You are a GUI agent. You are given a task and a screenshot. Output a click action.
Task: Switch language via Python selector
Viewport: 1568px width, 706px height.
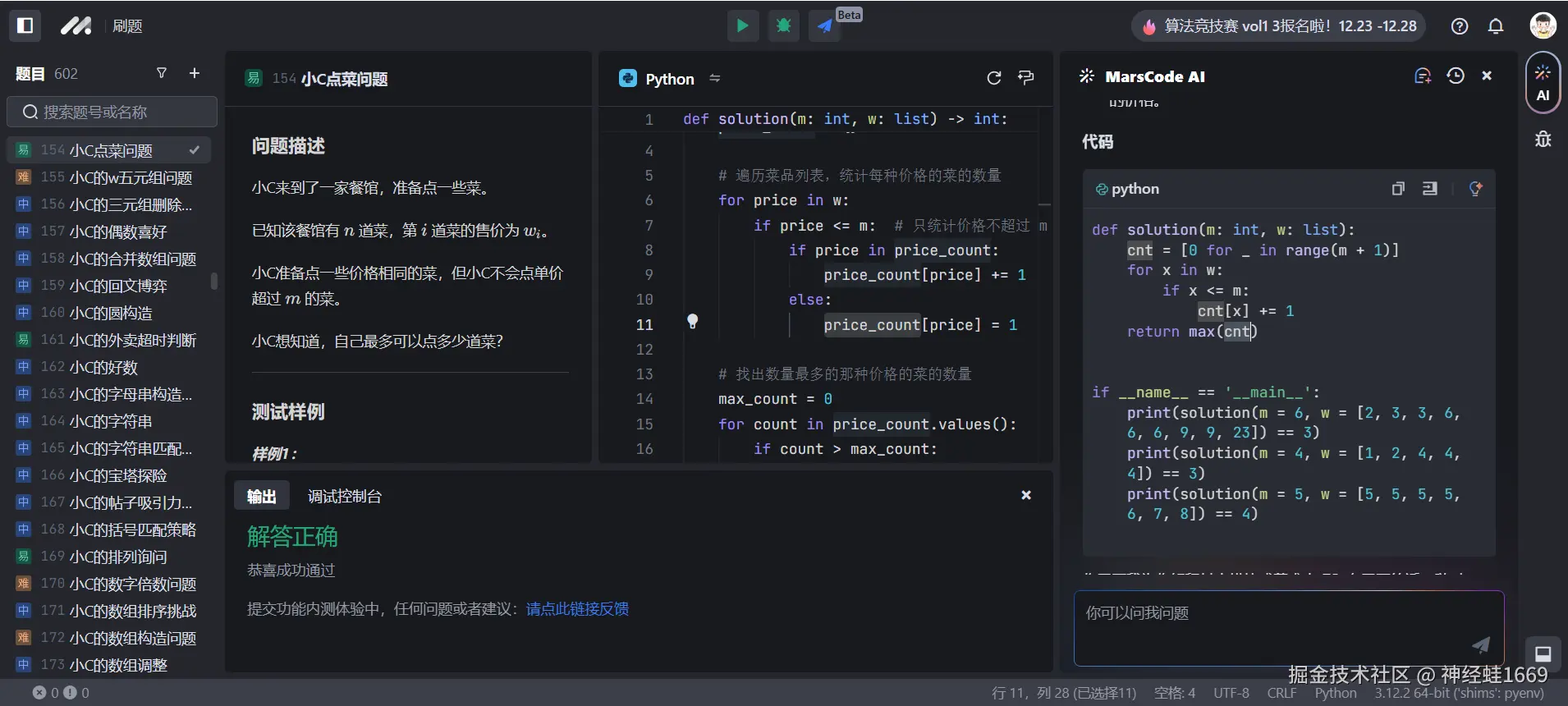pos(669,79)
